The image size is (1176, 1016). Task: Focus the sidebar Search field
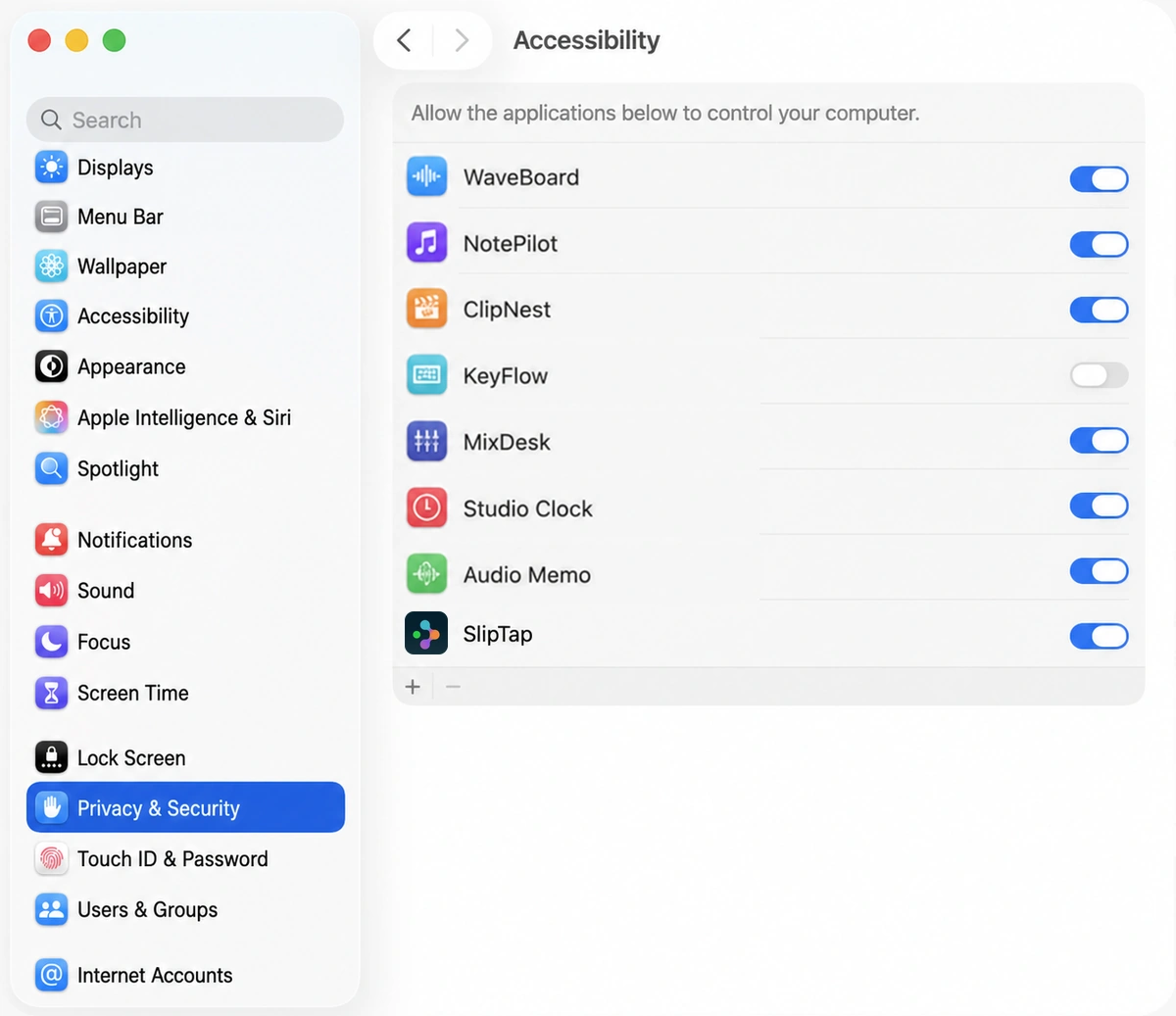click(x=185, y=120)
